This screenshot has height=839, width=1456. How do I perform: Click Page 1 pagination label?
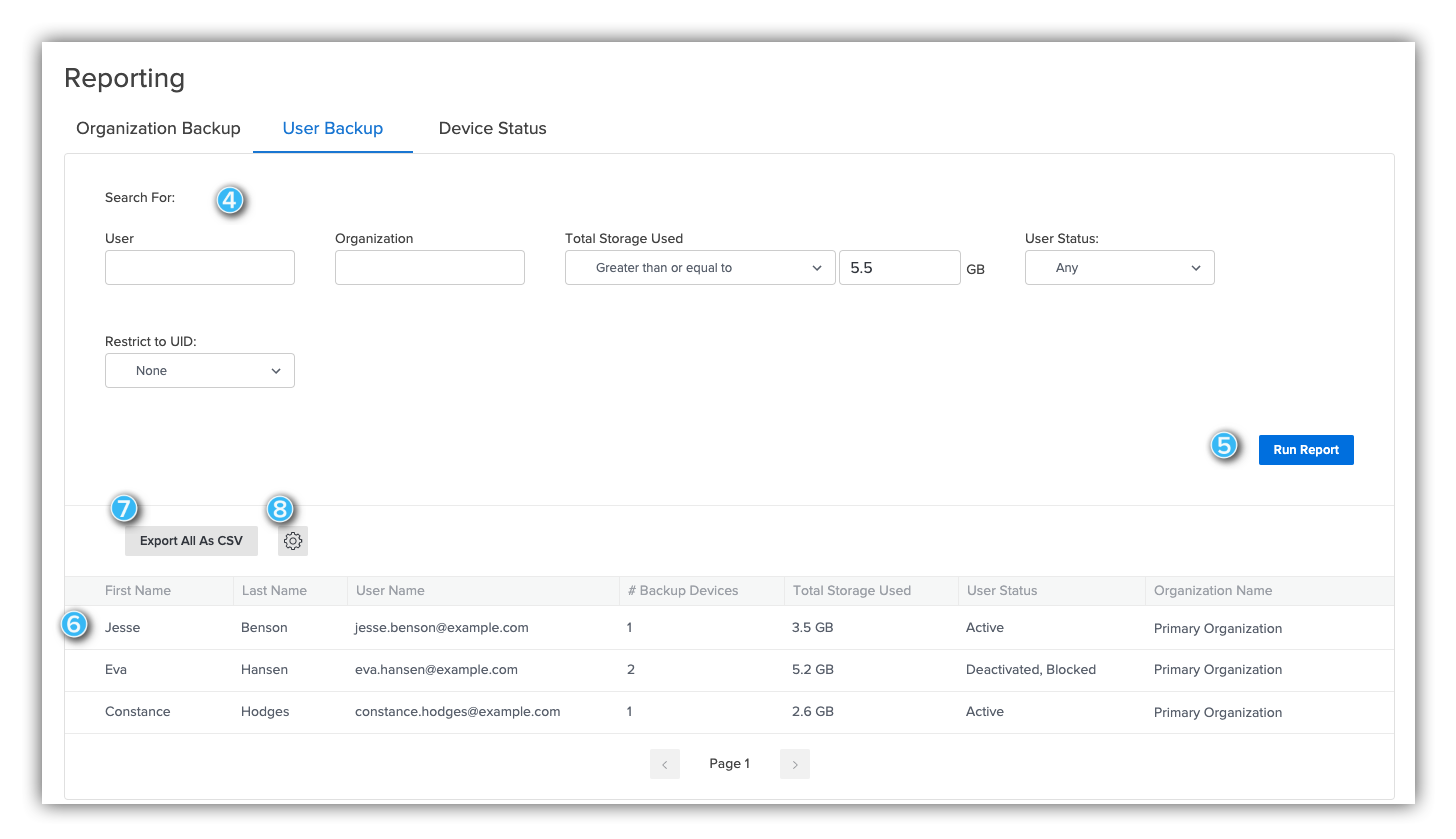[x=729, y=764]
